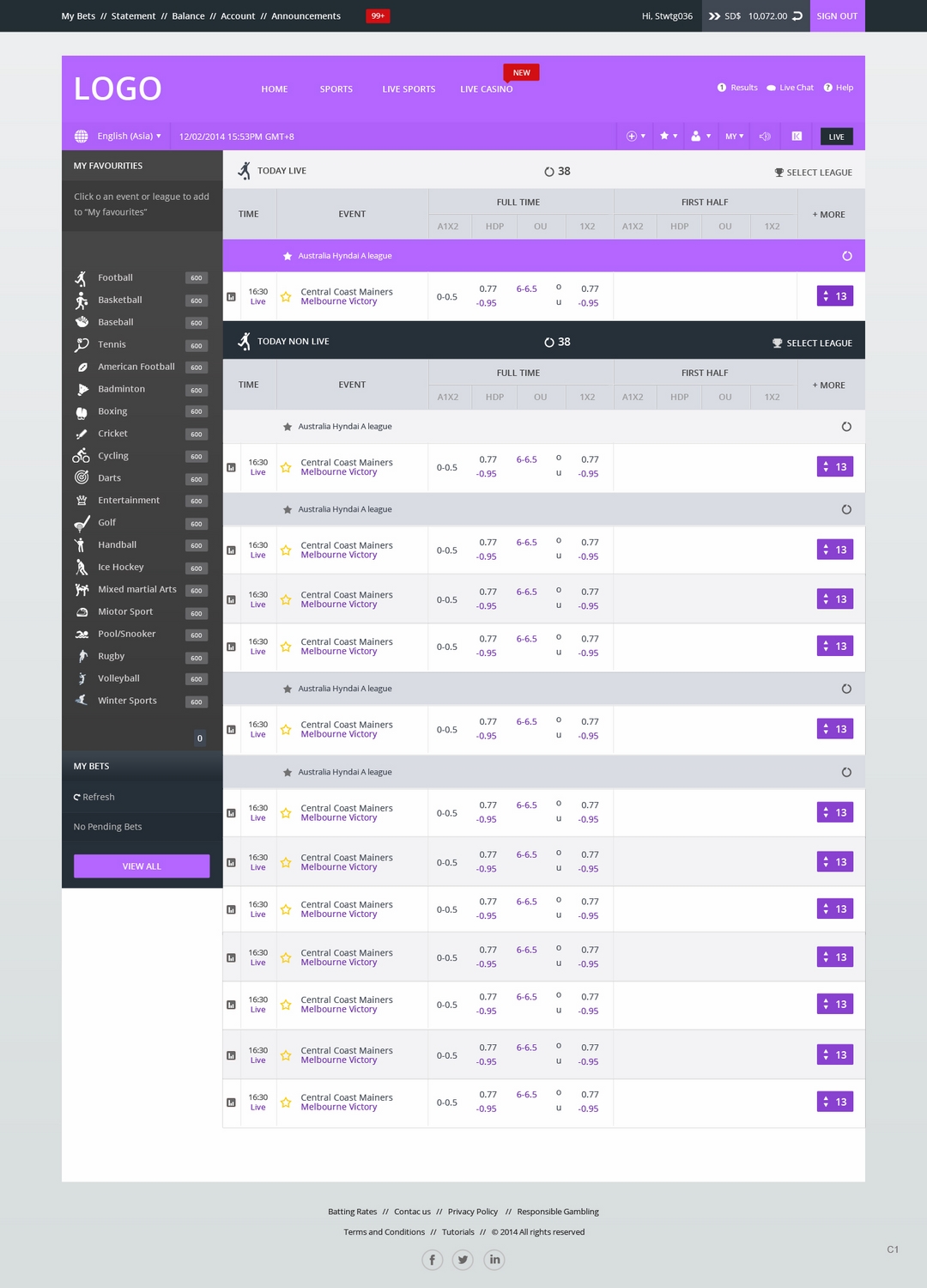
Task: Switch to LIVE mode using the LIVE toggle
Action: [x=834, y=136]
